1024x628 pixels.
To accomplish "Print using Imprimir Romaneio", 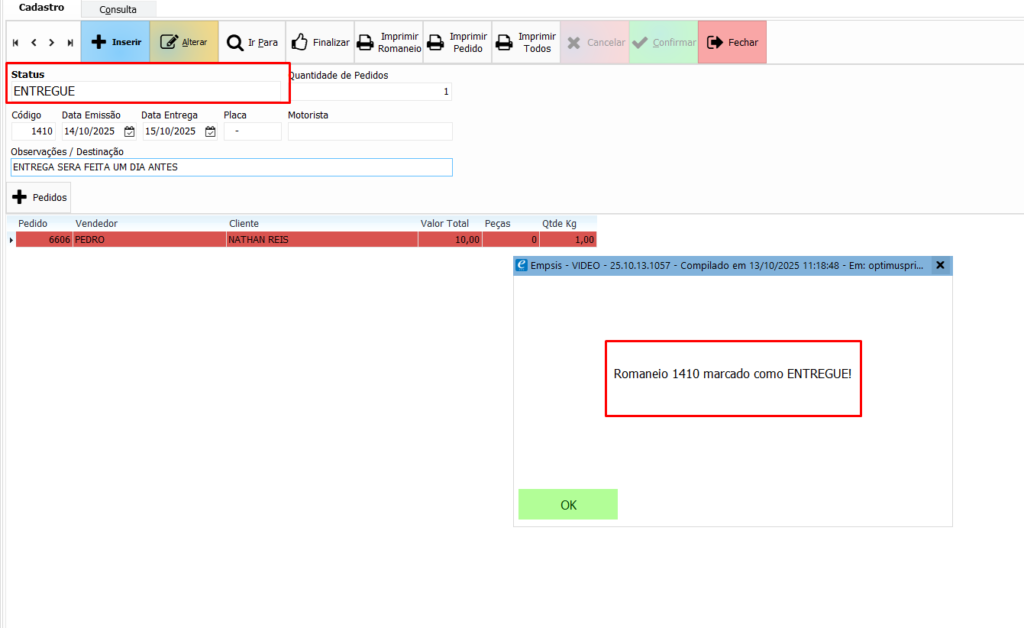I will (x=389, y=43).
